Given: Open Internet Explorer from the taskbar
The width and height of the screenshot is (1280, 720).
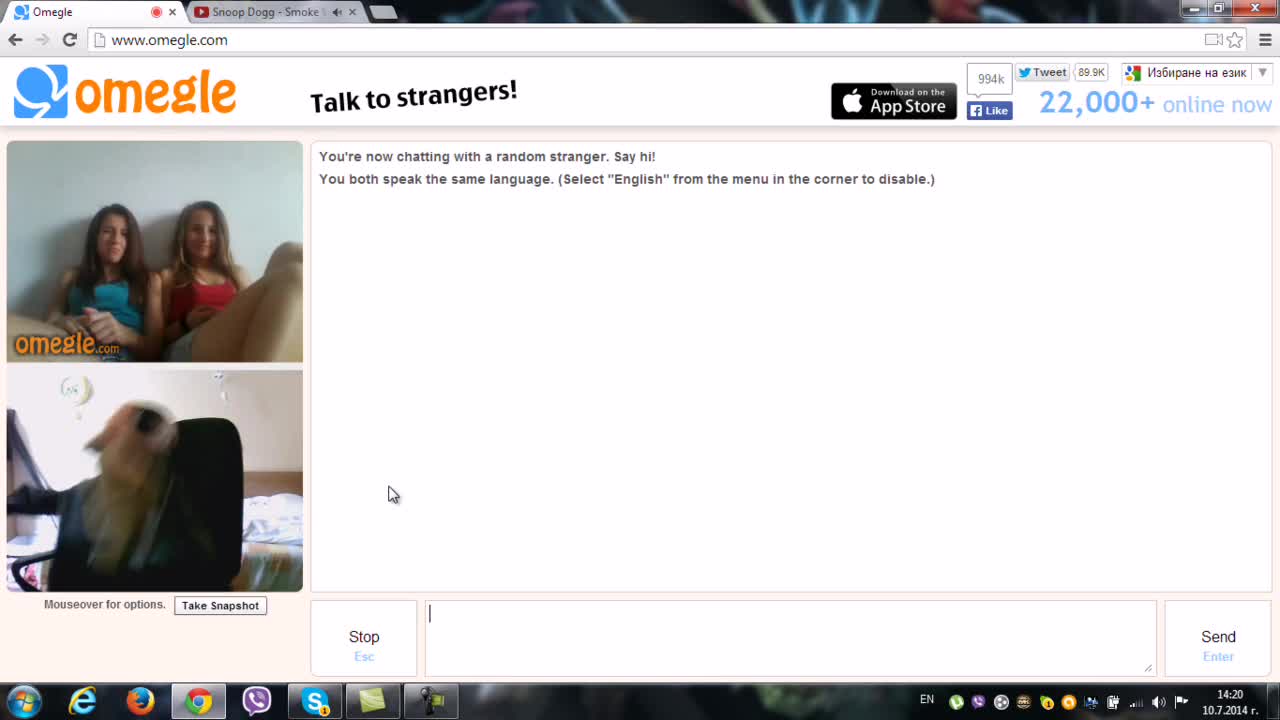Looking at the screenshot, I should pos(82,702).
